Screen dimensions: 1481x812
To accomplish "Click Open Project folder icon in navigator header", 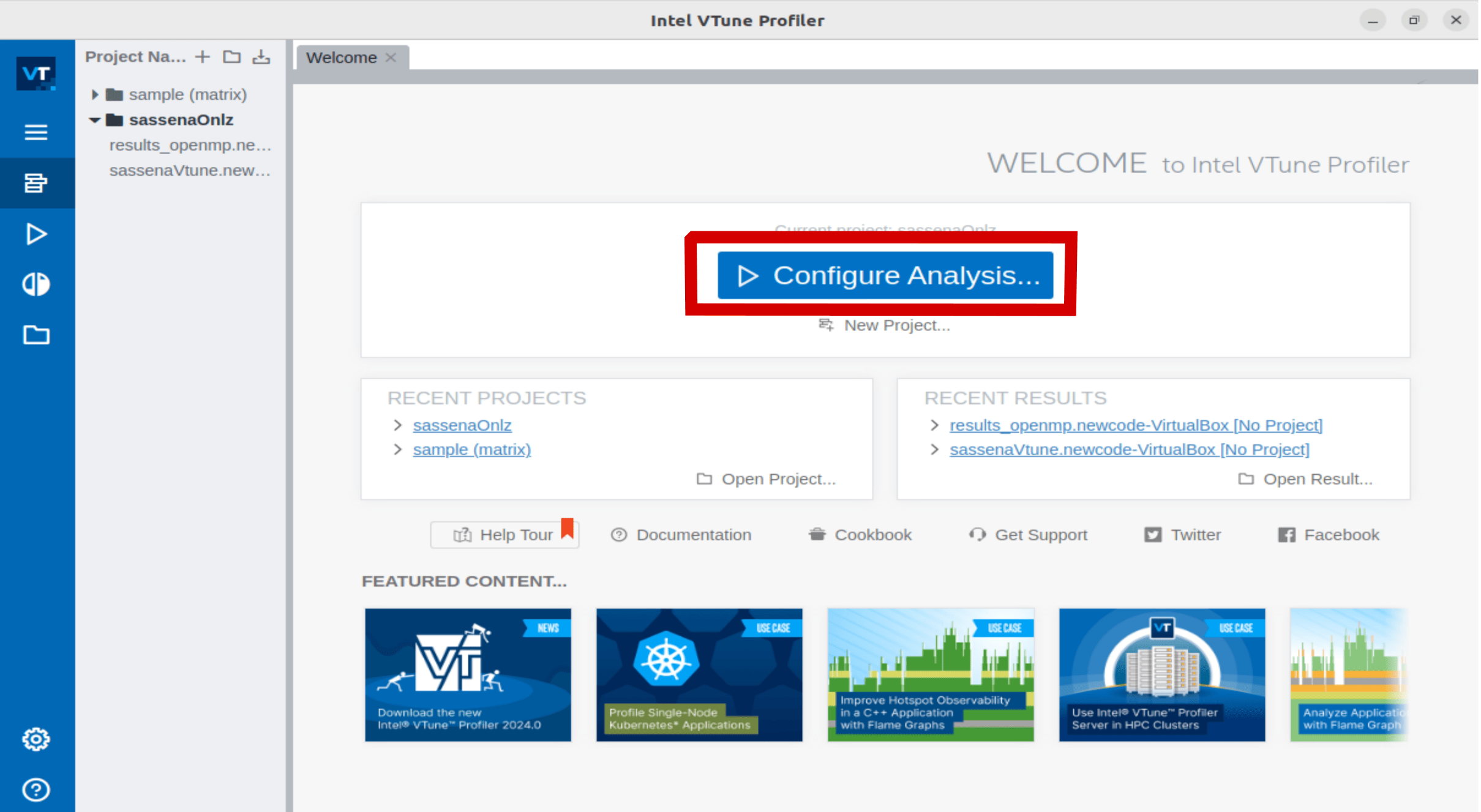I will 231,57.
